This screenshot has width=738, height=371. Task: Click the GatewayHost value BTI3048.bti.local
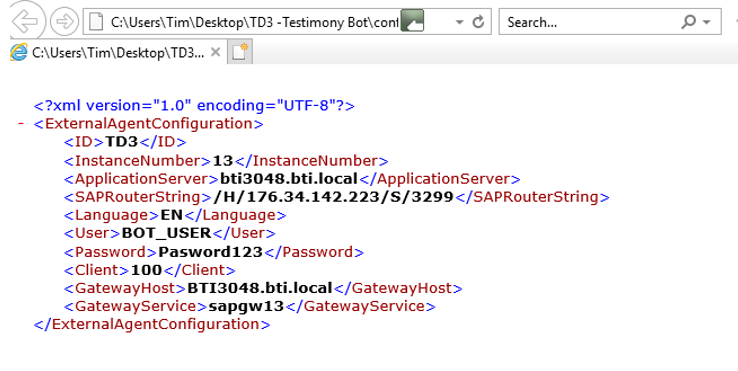[260, 288]
